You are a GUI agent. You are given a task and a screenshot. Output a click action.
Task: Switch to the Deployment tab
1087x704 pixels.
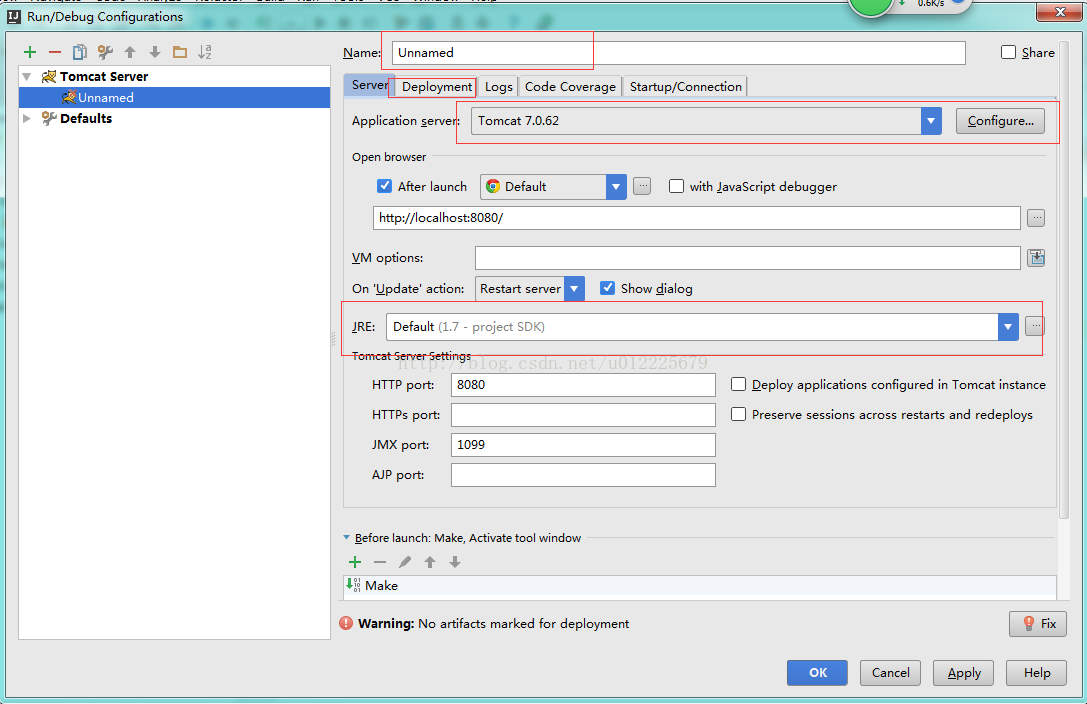(x=437, y=87)
